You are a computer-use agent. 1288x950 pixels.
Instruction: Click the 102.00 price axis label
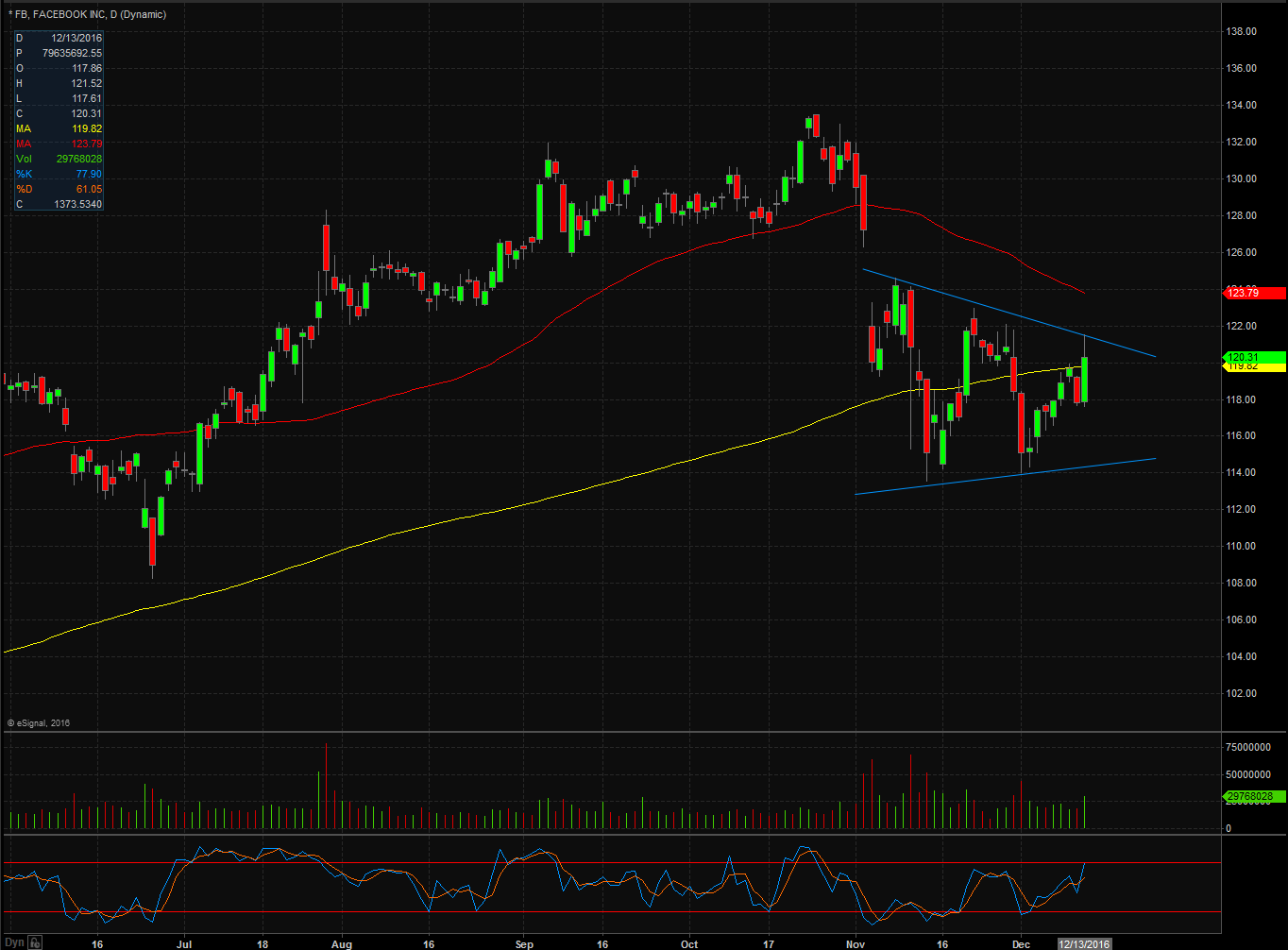1242,694
